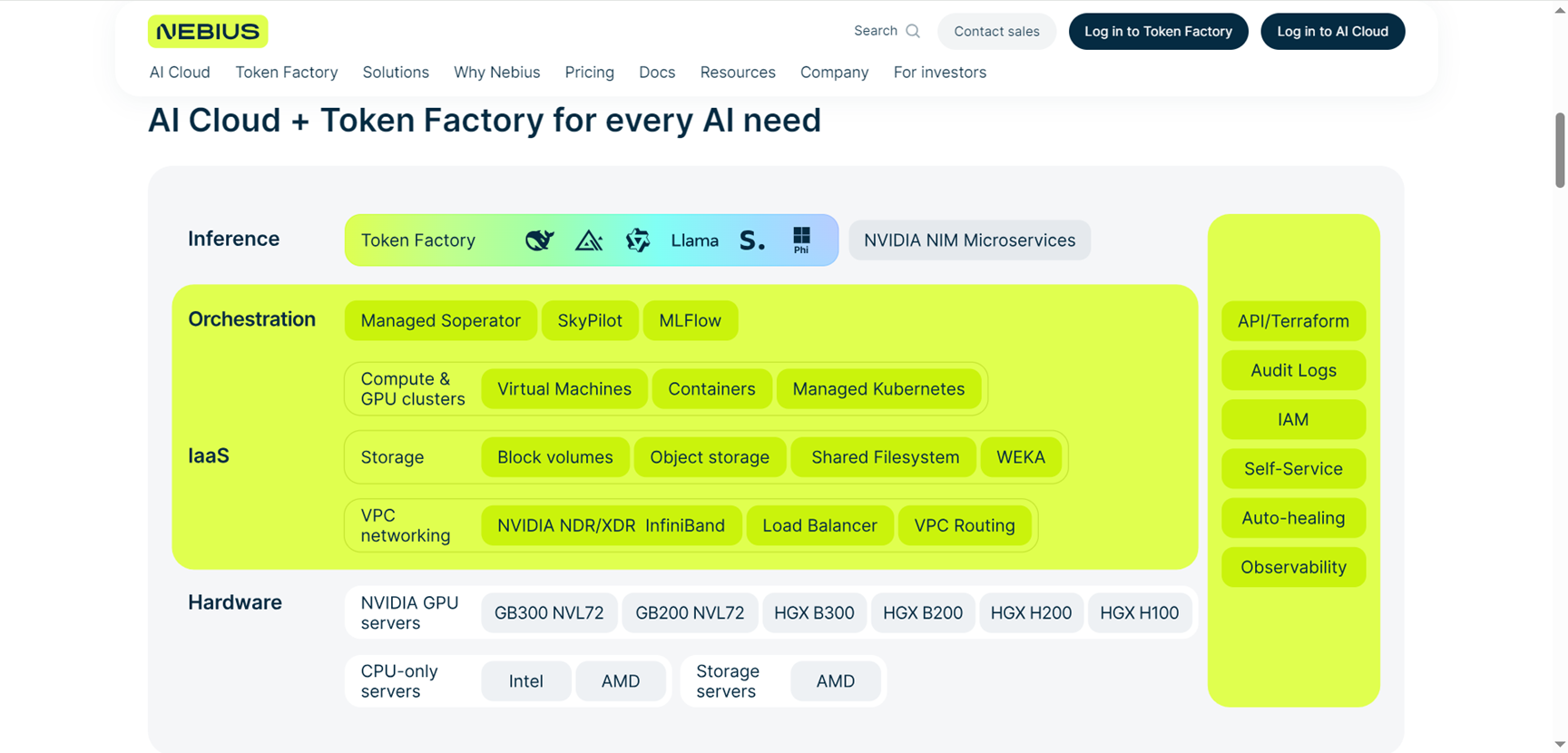Select the API/Terraform chip
This screenshot has height=753, width=1568.
coord(1294,321)
